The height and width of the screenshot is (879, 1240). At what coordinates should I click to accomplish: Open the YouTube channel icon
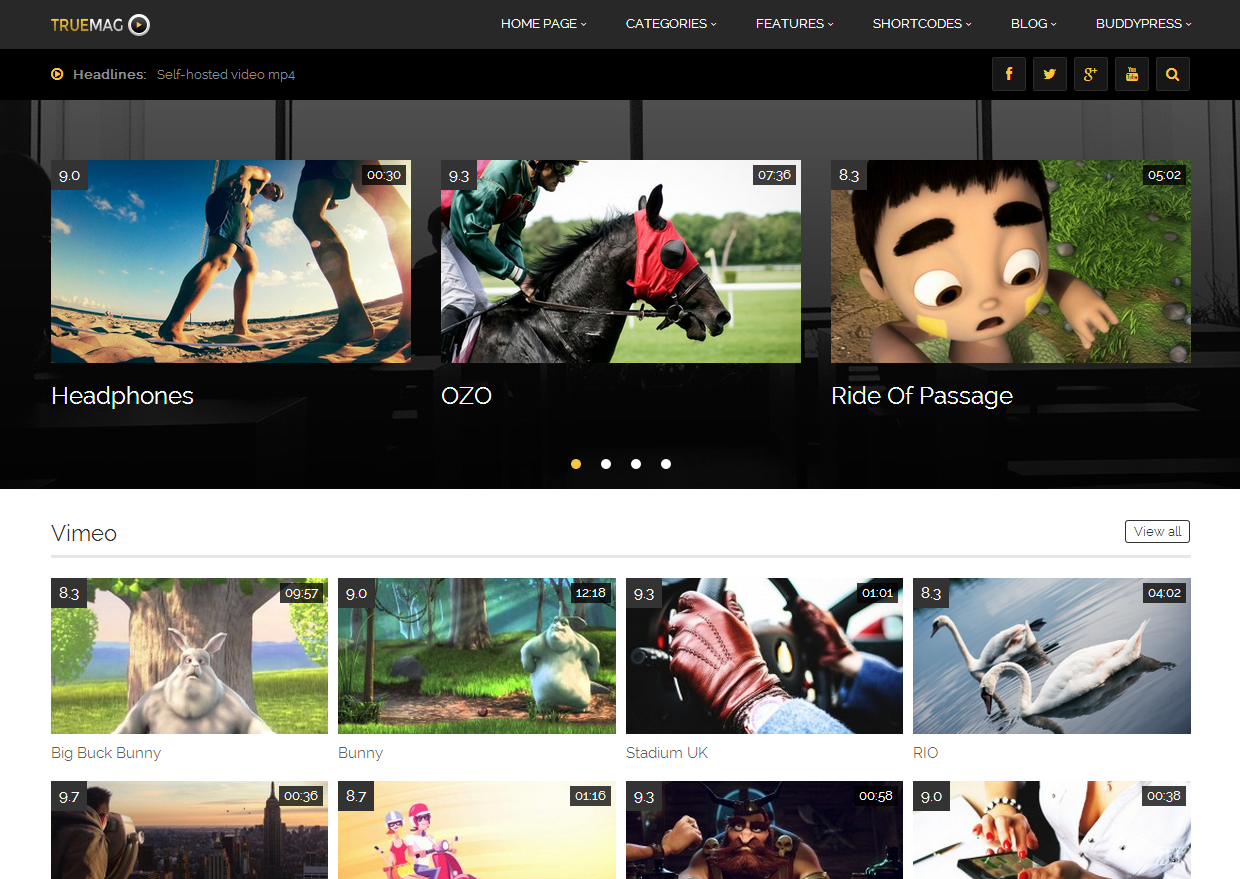click(x=1131, y=74)
